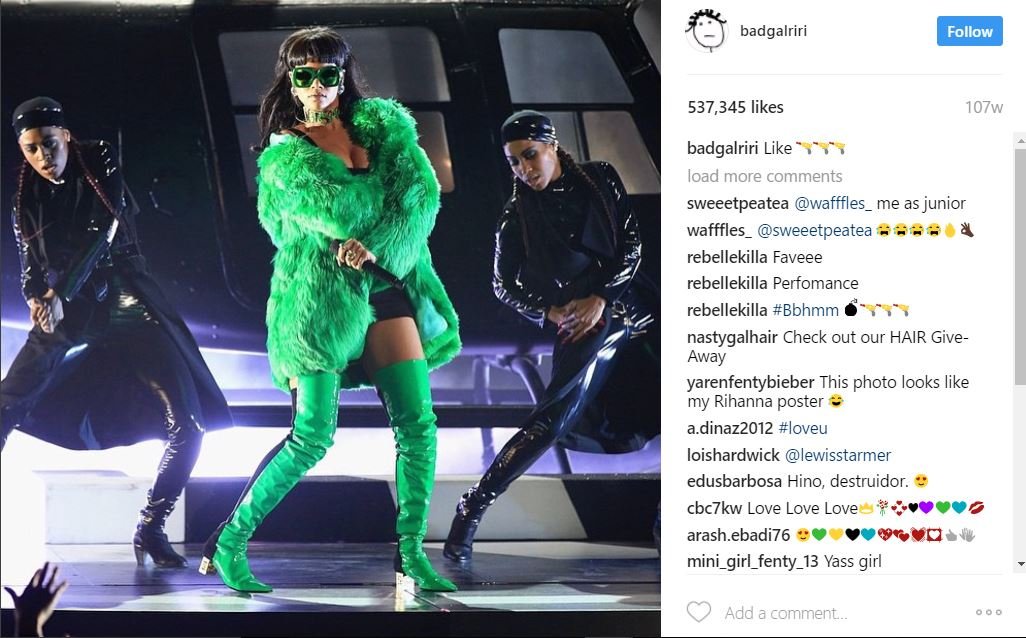This screenshot has width=1026, height=638.
Task: Open the #loveu hashtag link
Action: (x=803, y=429)
